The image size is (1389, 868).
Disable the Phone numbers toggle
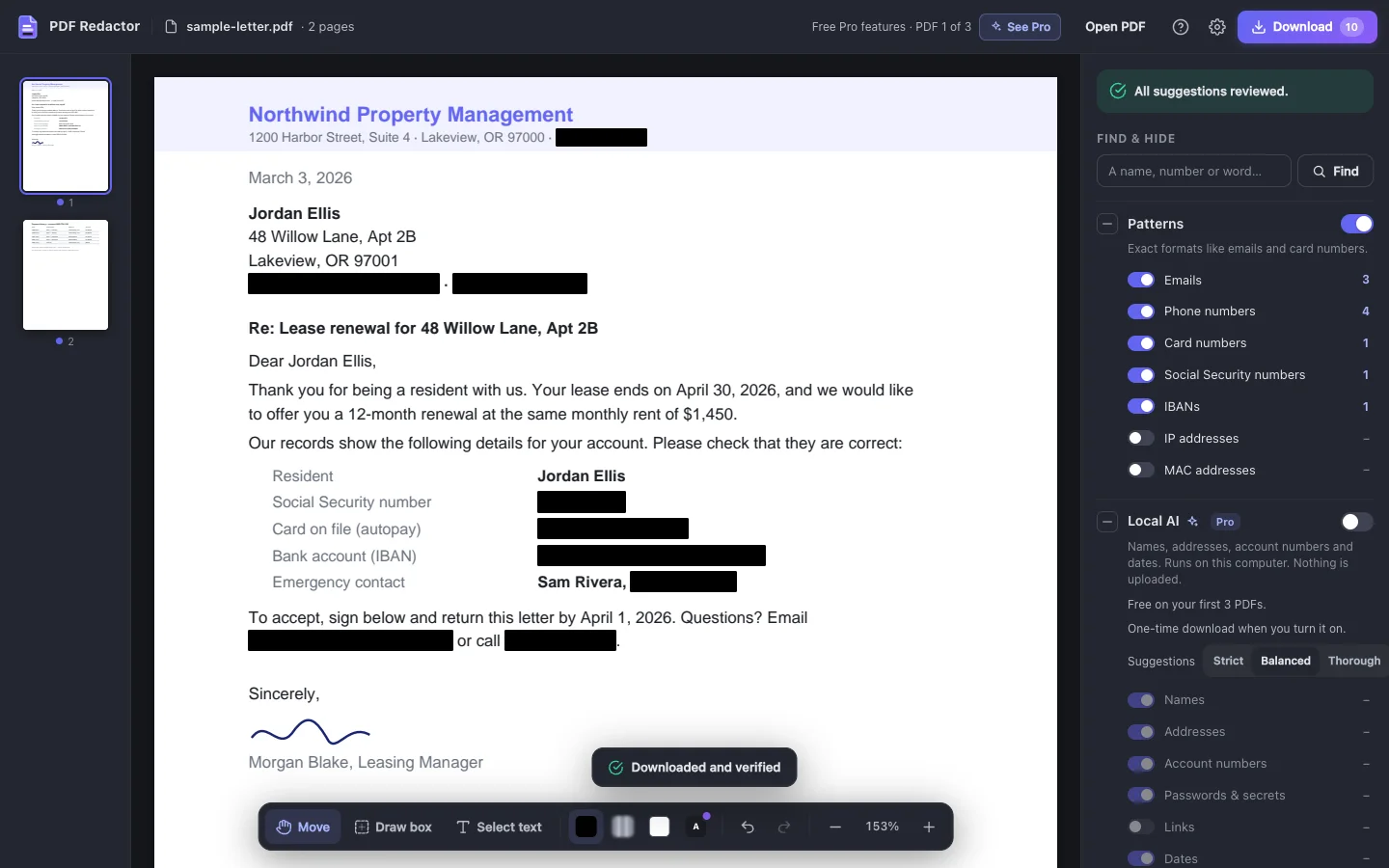pos(1141,312)
